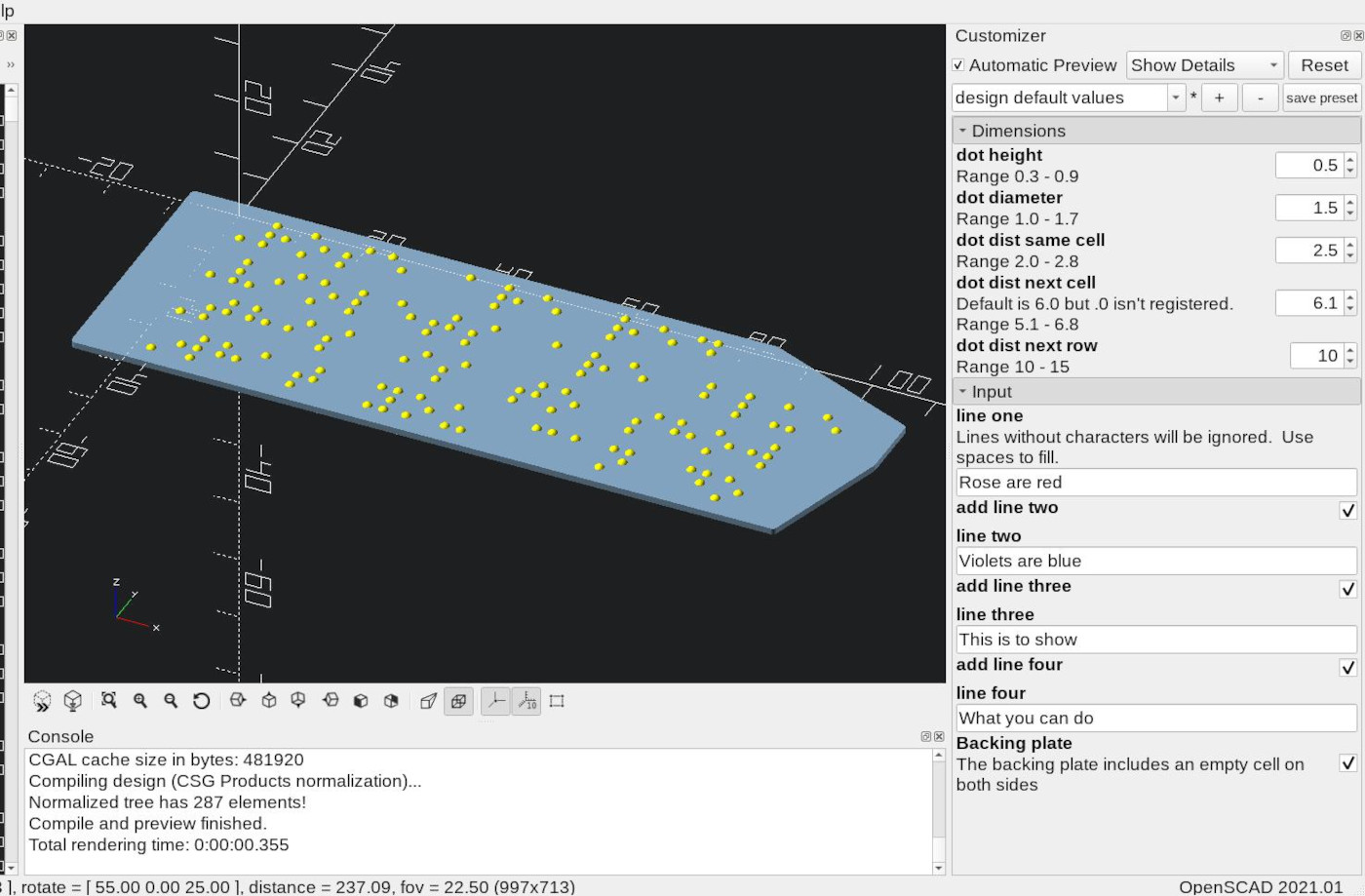Click the line four text field
Image resolution: width=1365 pixels, height=896 pixels.
1156,719
